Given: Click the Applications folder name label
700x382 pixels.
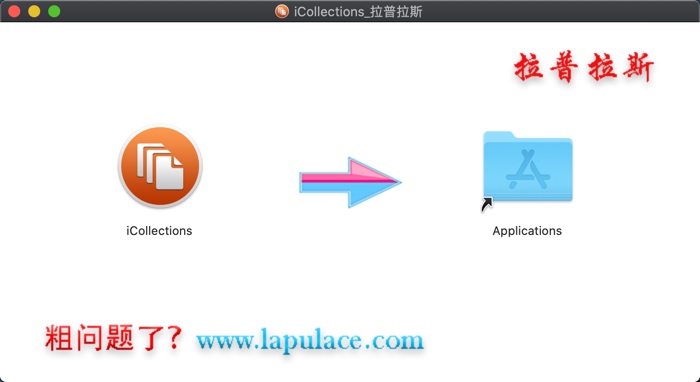Looking at the screenshot, I should tap(527, 231).
